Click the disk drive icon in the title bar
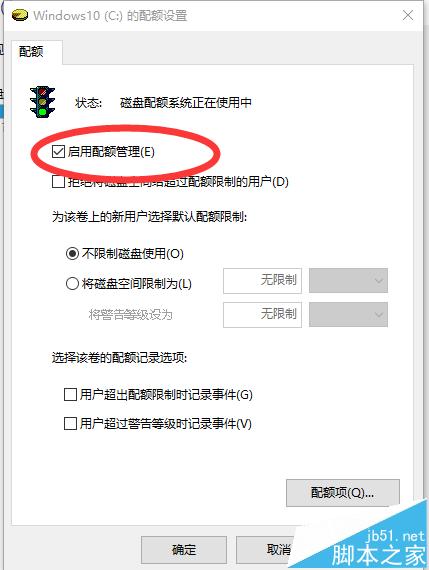Screen dimensions: 429x570 pos(20,16)
